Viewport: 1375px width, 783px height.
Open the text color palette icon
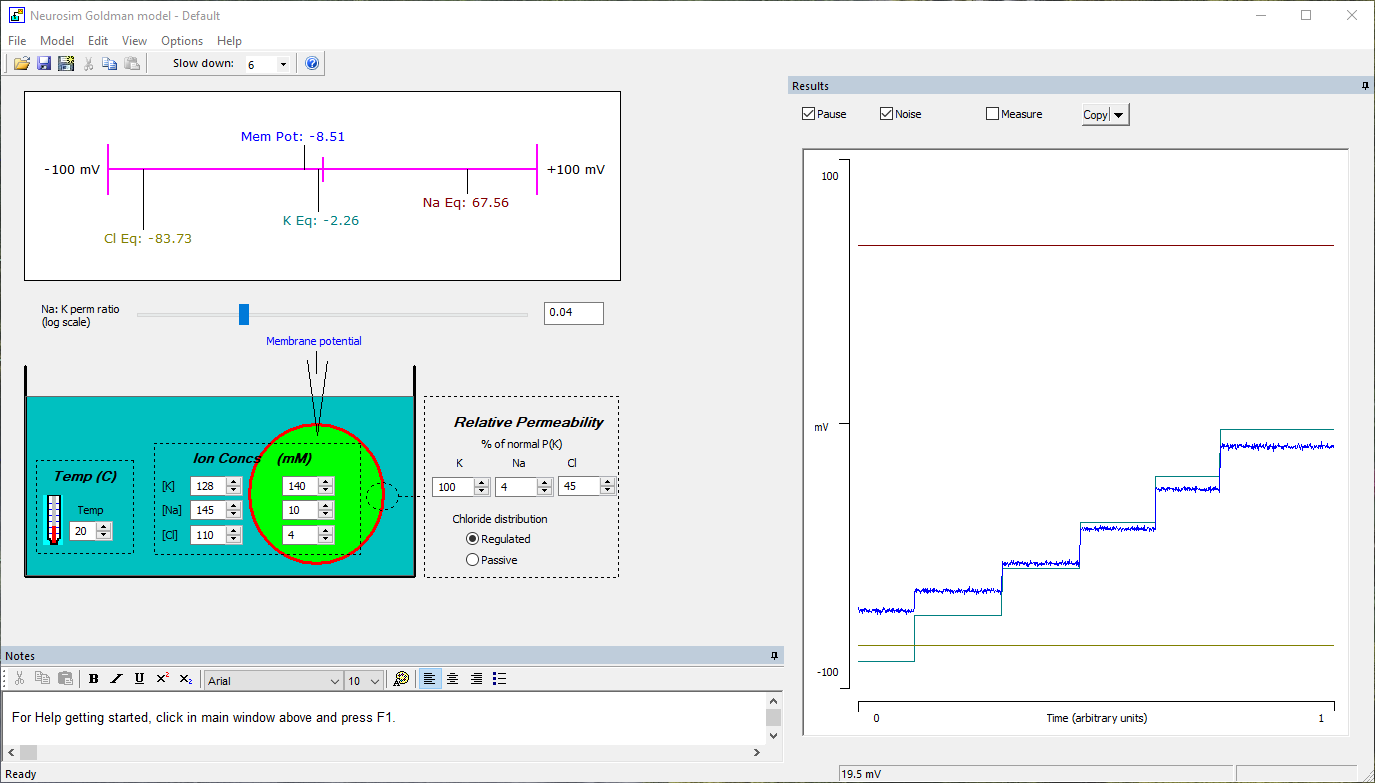pyautogui.click(x=401, y=679)
